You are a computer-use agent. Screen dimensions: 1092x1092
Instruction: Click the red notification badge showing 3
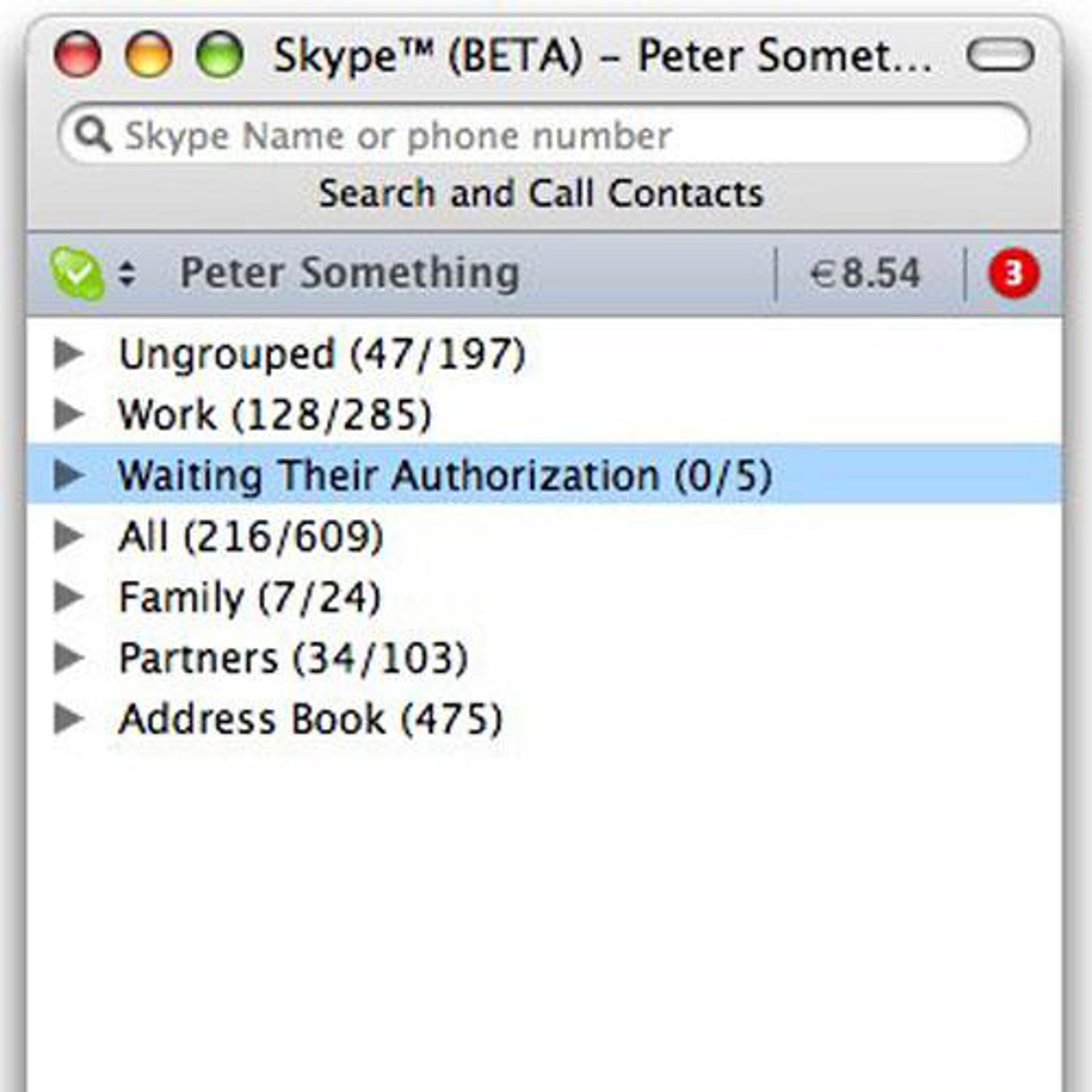point(1014,274)
